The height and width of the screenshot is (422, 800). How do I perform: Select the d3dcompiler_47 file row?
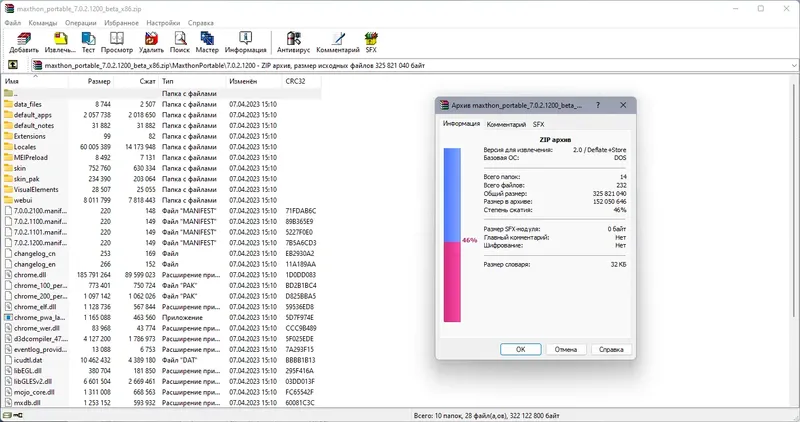161,339
